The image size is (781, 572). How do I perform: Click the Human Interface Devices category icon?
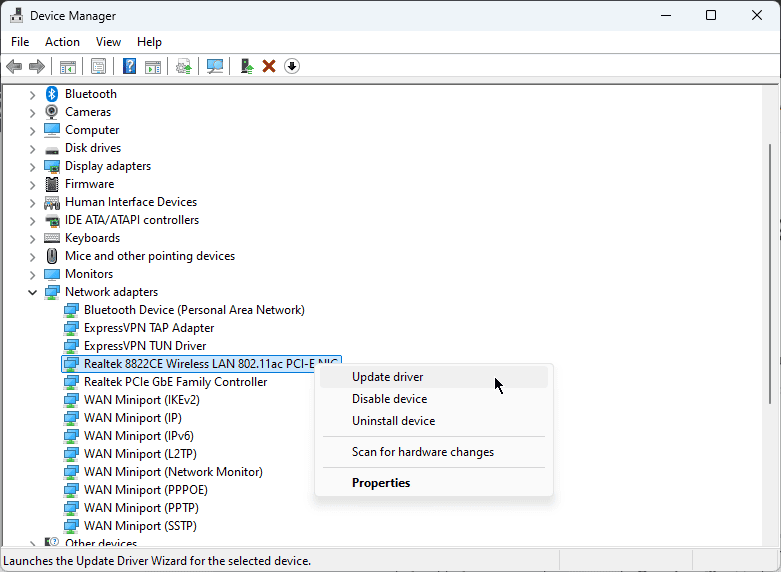[52, 202]
